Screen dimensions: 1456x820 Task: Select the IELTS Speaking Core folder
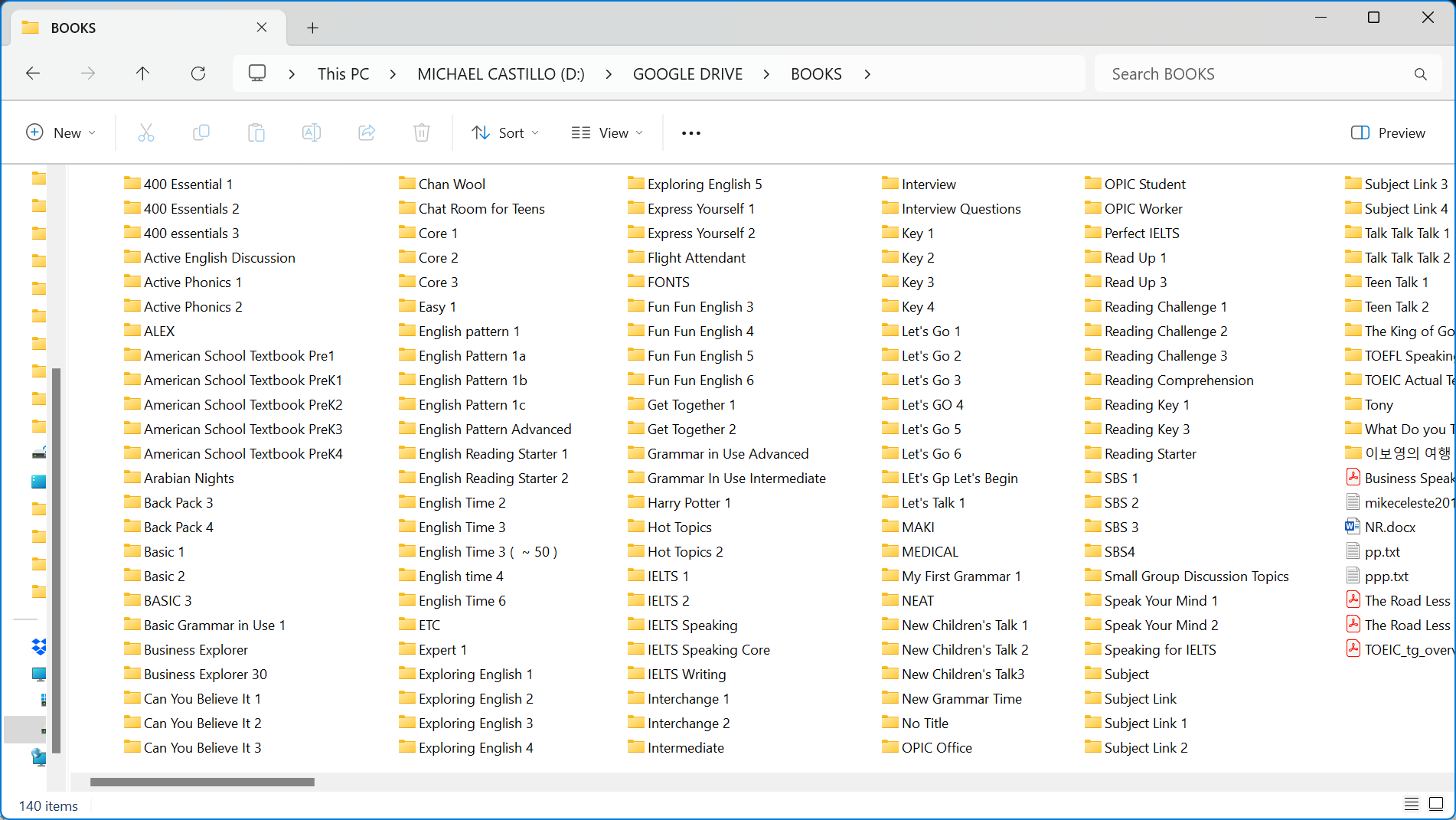click(x=699, y=649)
